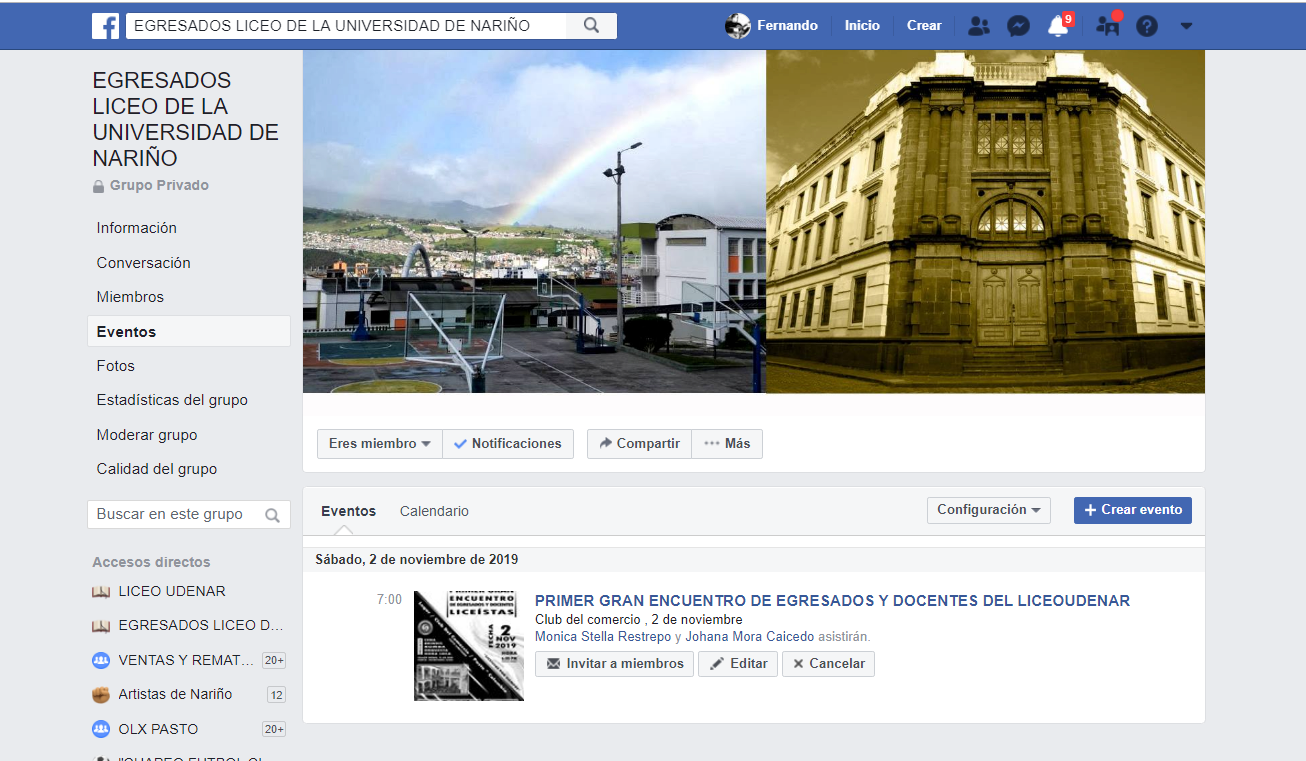
Task: Open Fernando's profile picture
Action: pyautogui.click(x=738, y=26)
